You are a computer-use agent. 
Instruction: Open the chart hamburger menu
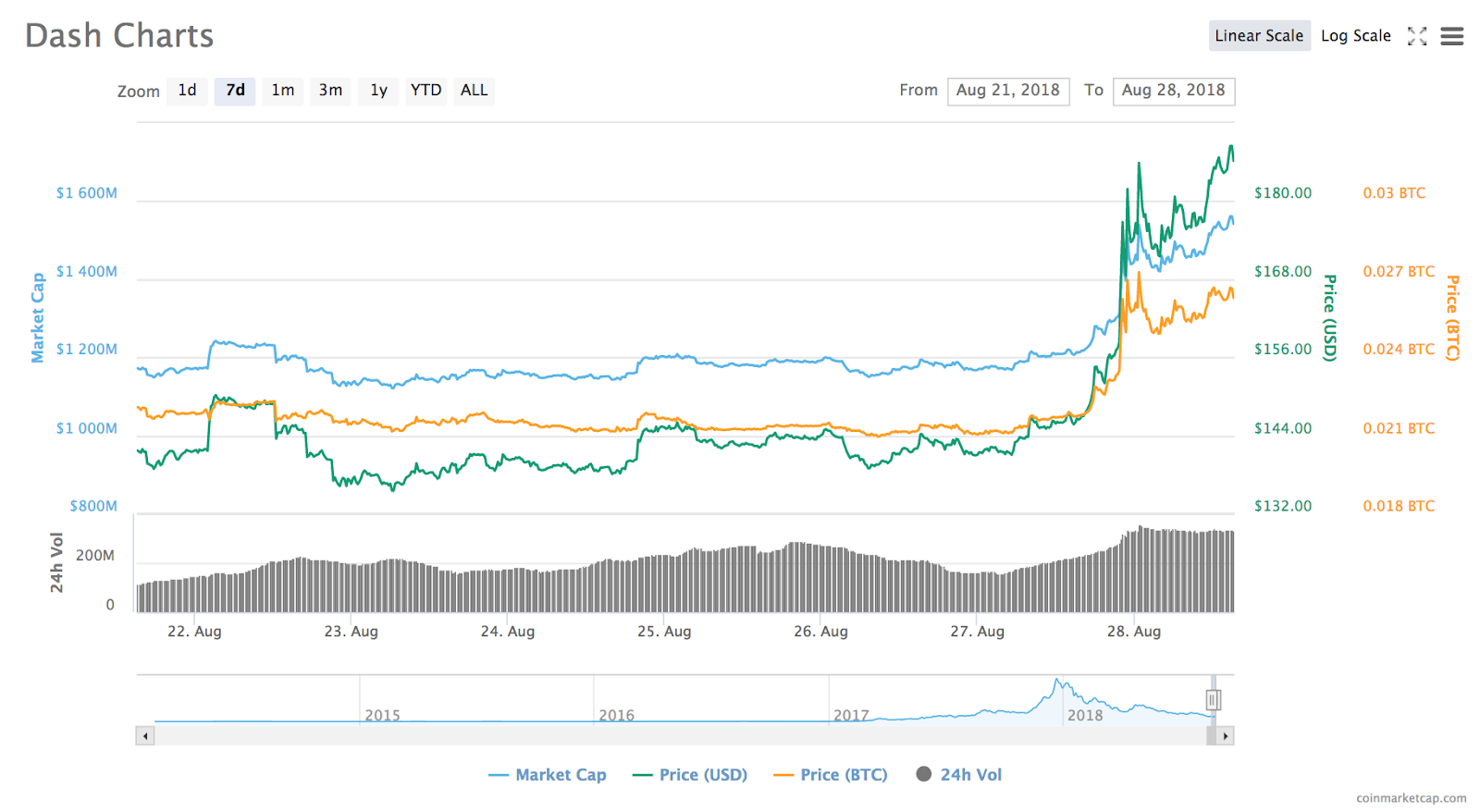[1452, 36]
